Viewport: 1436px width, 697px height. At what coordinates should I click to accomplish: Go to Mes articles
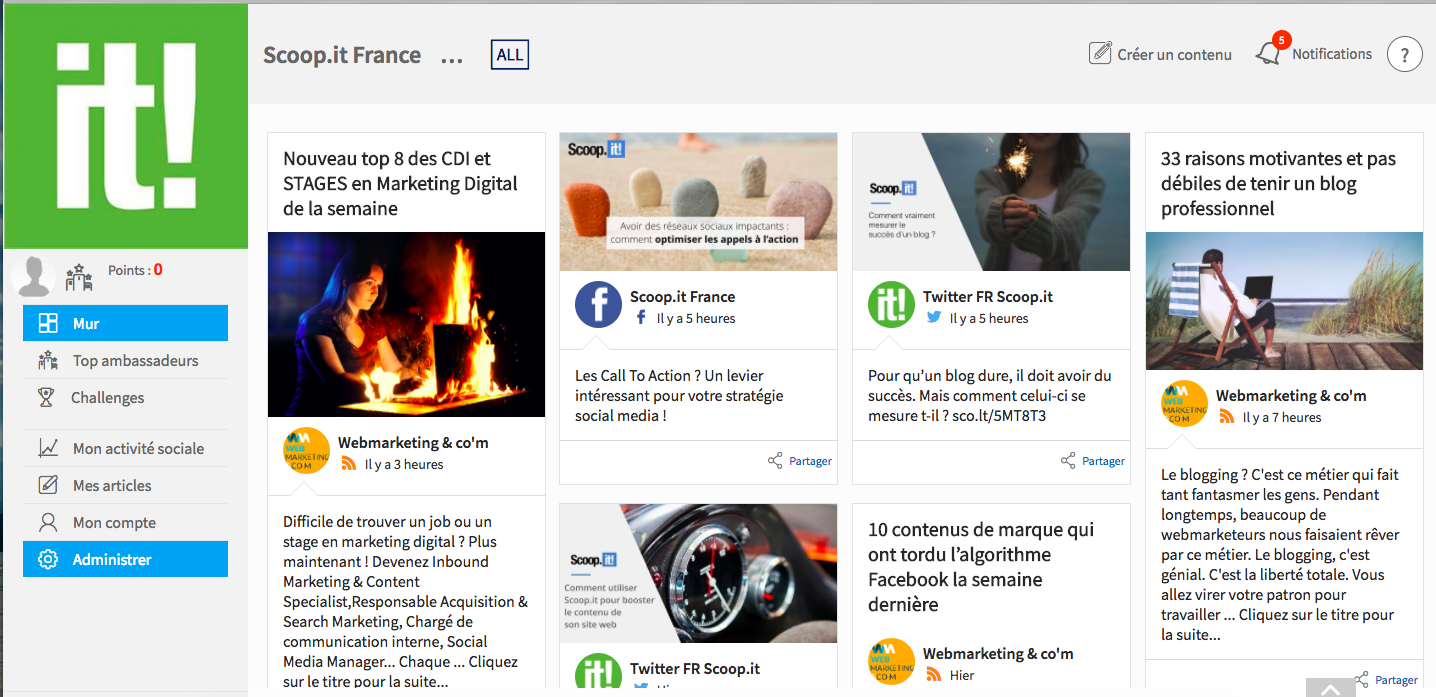pos(125,485)
